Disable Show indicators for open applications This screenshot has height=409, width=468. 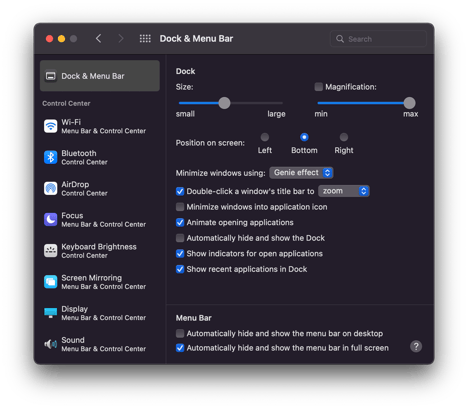[180, 254]
